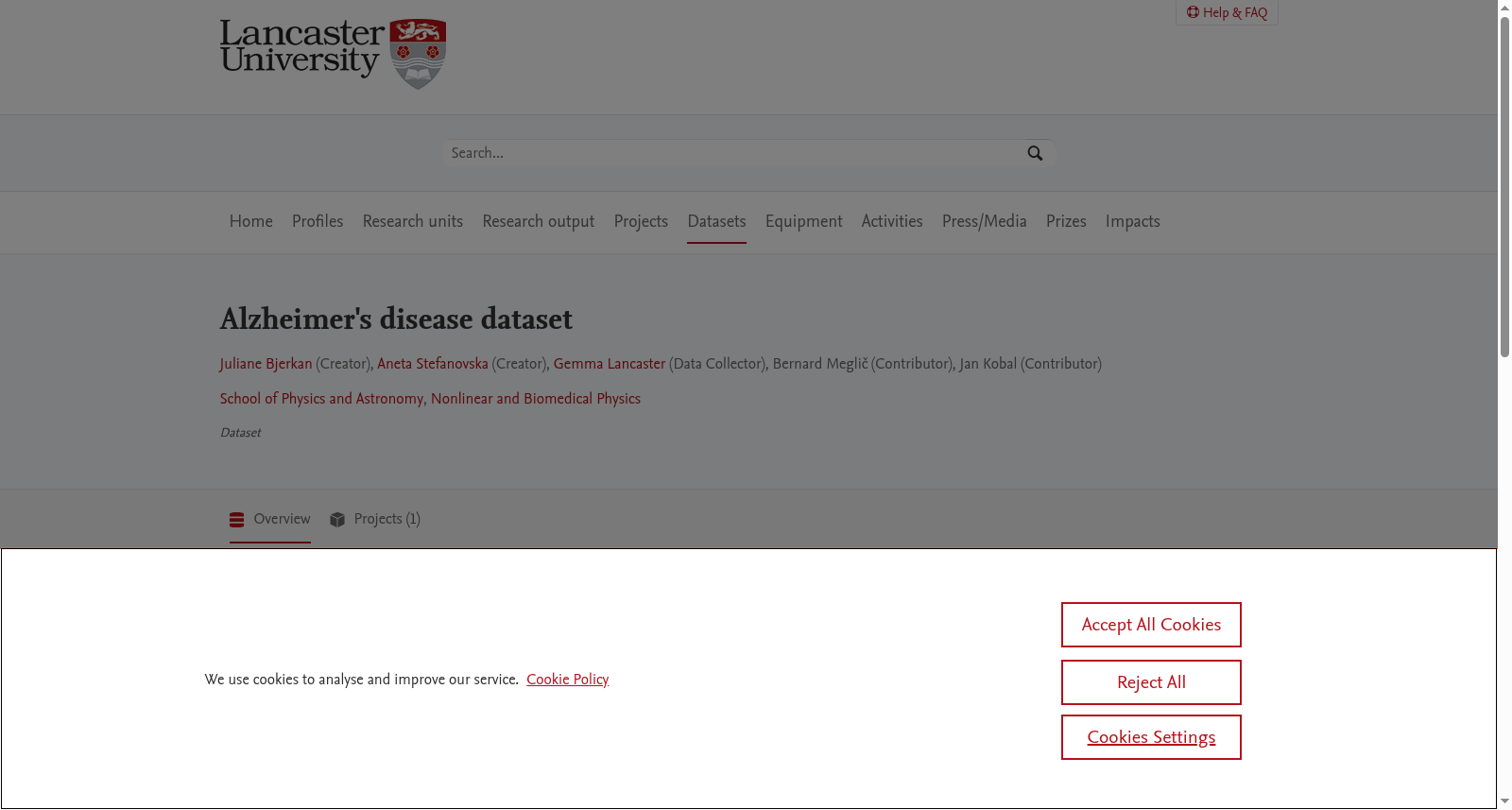The height and width of the screenshot is (810, 1512).
Task: Click the scrollbar down arrow
Action: click(1504, 801)
